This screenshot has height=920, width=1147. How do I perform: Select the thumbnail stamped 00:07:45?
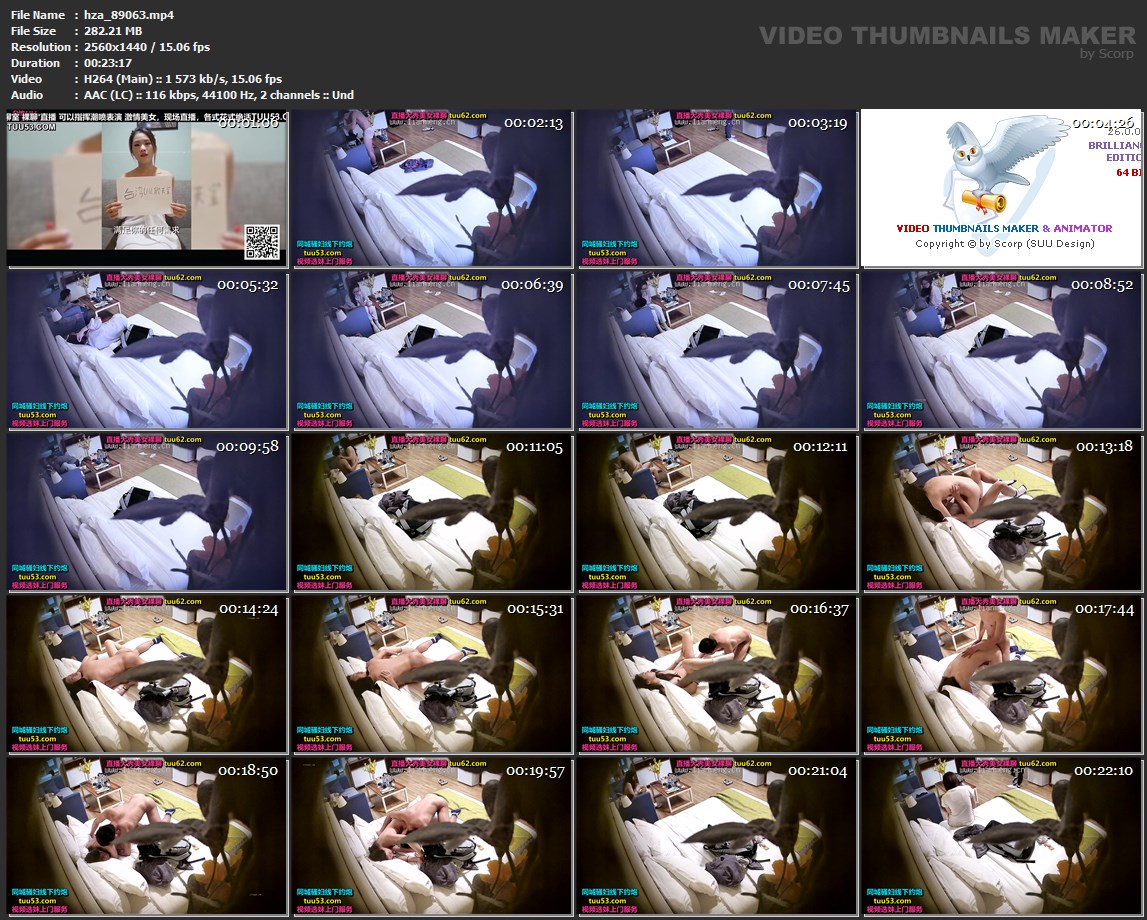coord(717,350)
